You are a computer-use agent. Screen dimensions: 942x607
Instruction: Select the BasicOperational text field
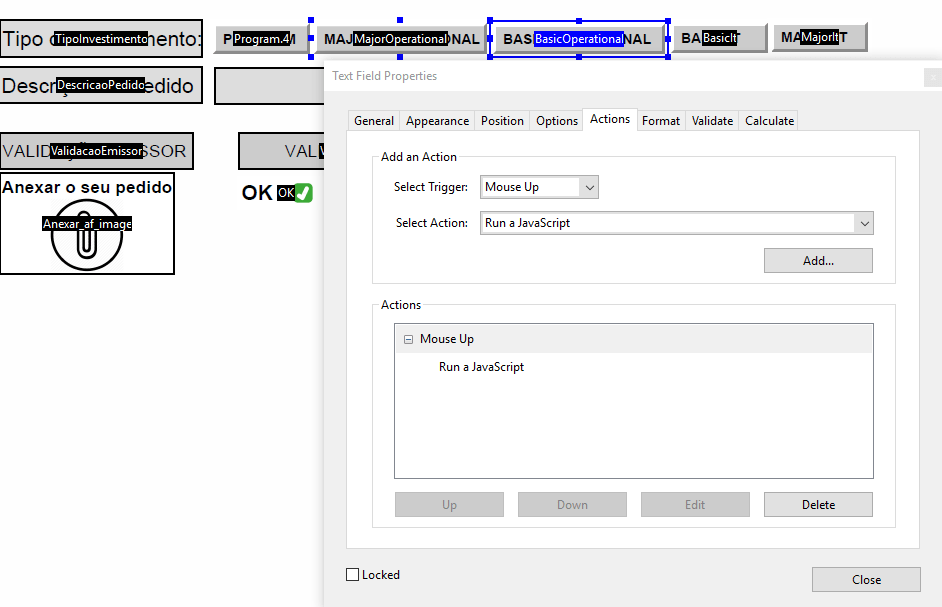click(x=576, y=38)
